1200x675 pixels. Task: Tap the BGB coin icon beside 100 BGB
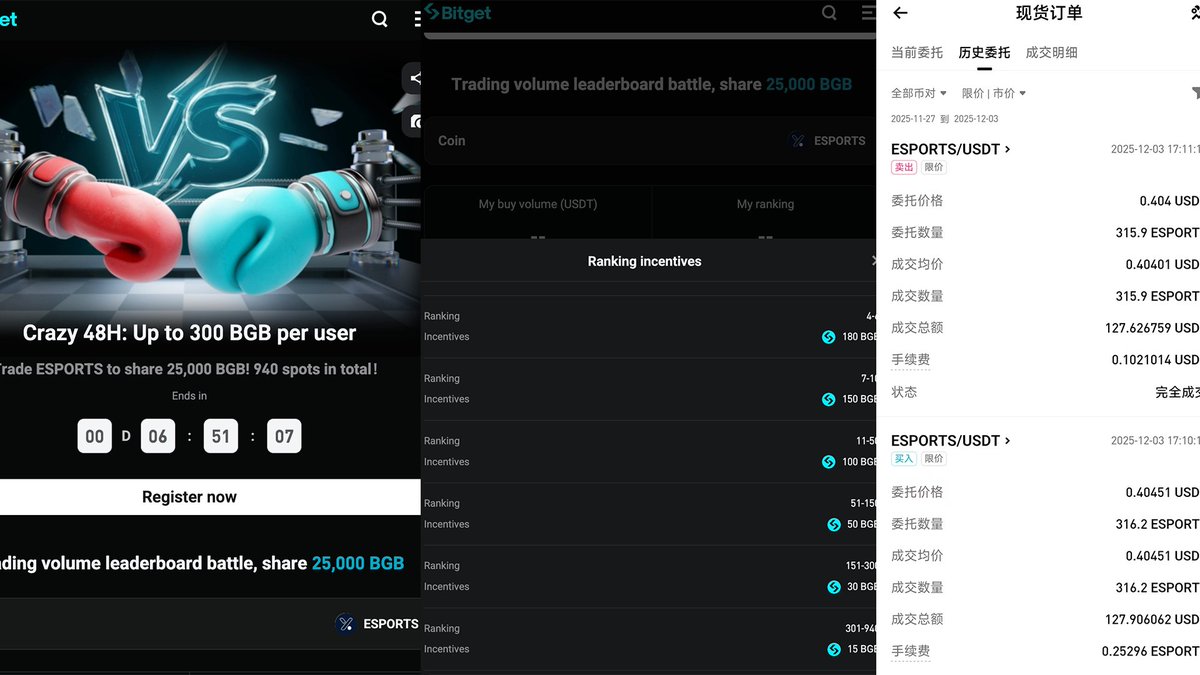click(x=828, y=462)
